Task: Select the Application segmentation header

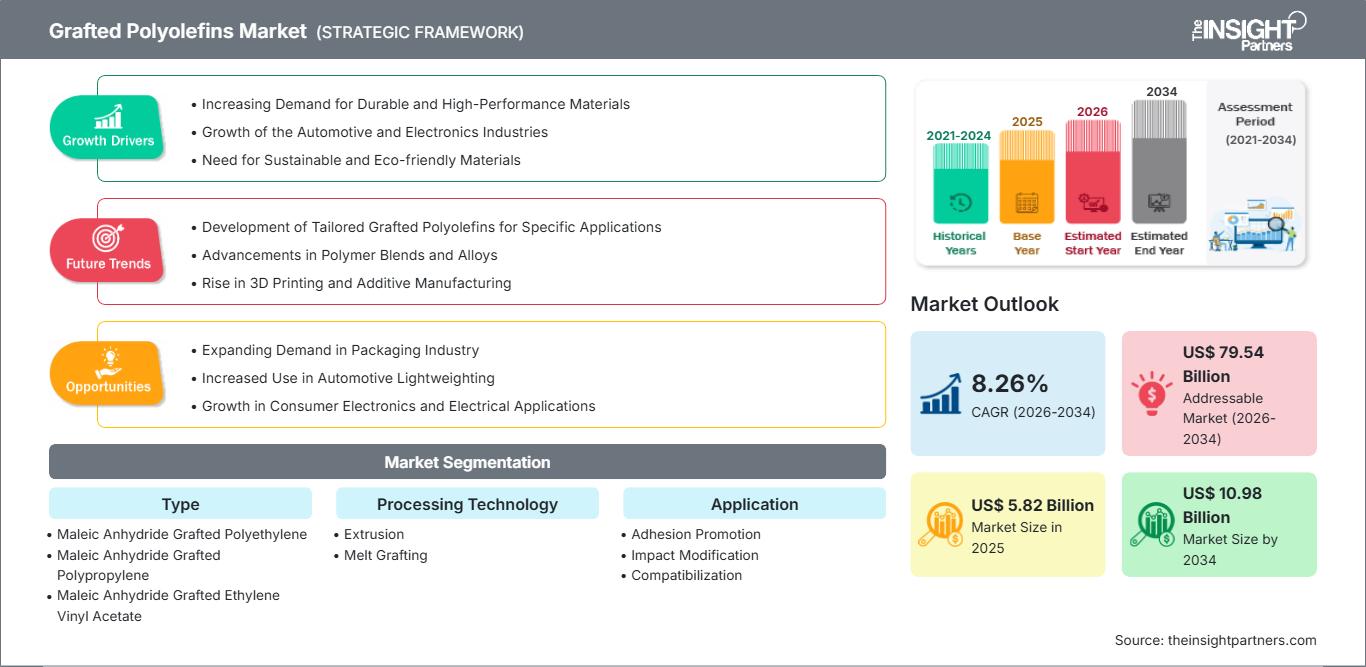Action: pyautogui.click(x=755, y=504)
